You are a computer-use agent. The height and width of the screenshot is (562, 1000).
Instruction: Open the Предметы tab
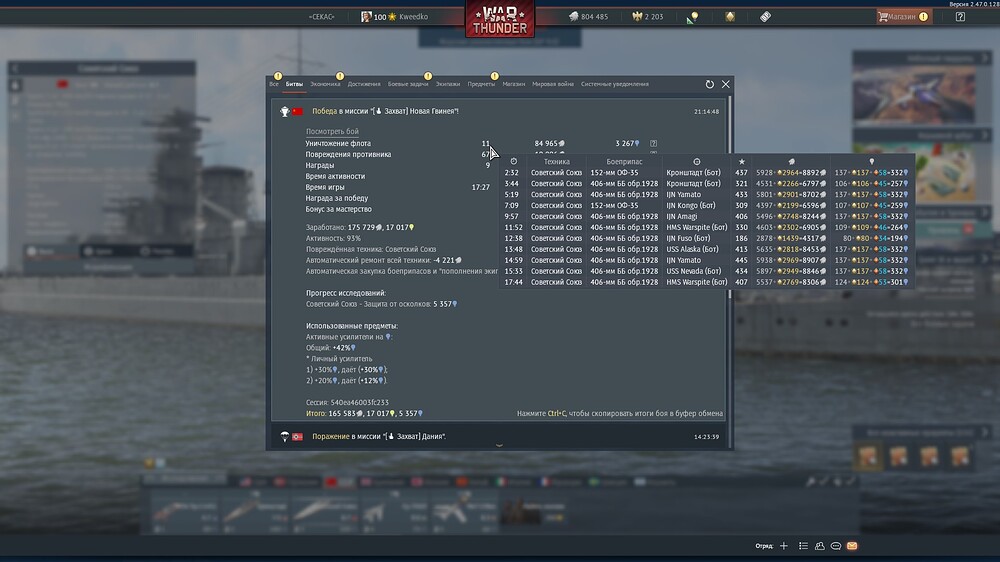point(481,84)
